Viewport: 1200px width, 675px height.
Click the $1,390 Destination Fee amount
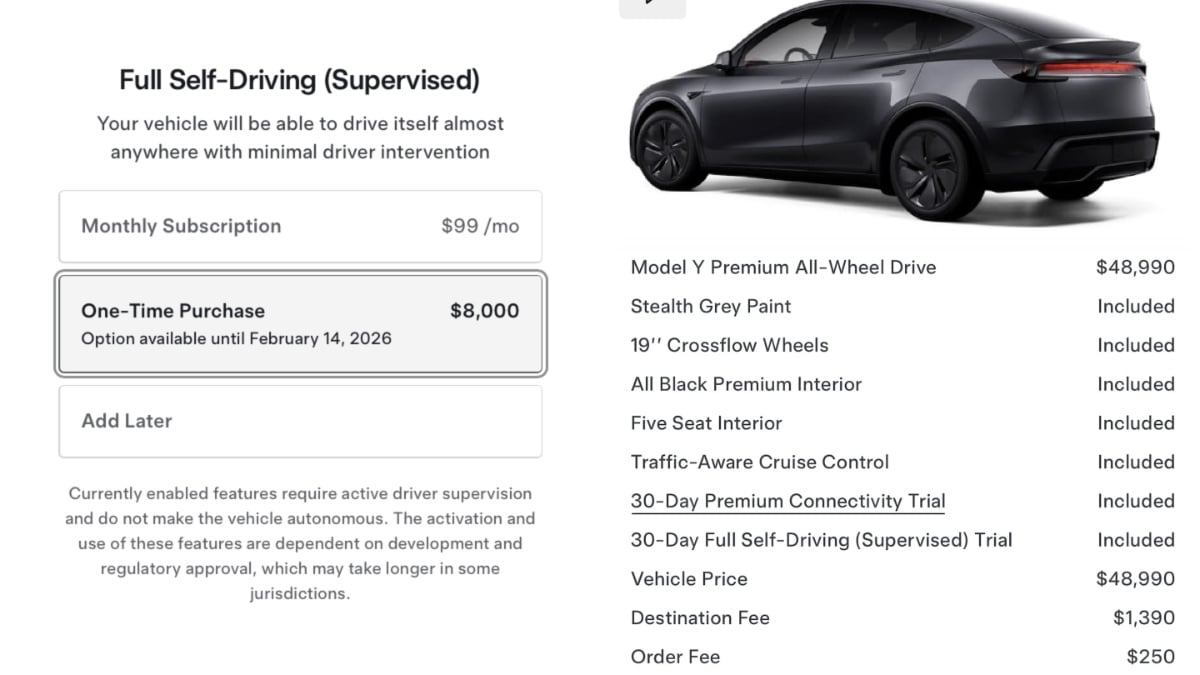click(1143, 618)
